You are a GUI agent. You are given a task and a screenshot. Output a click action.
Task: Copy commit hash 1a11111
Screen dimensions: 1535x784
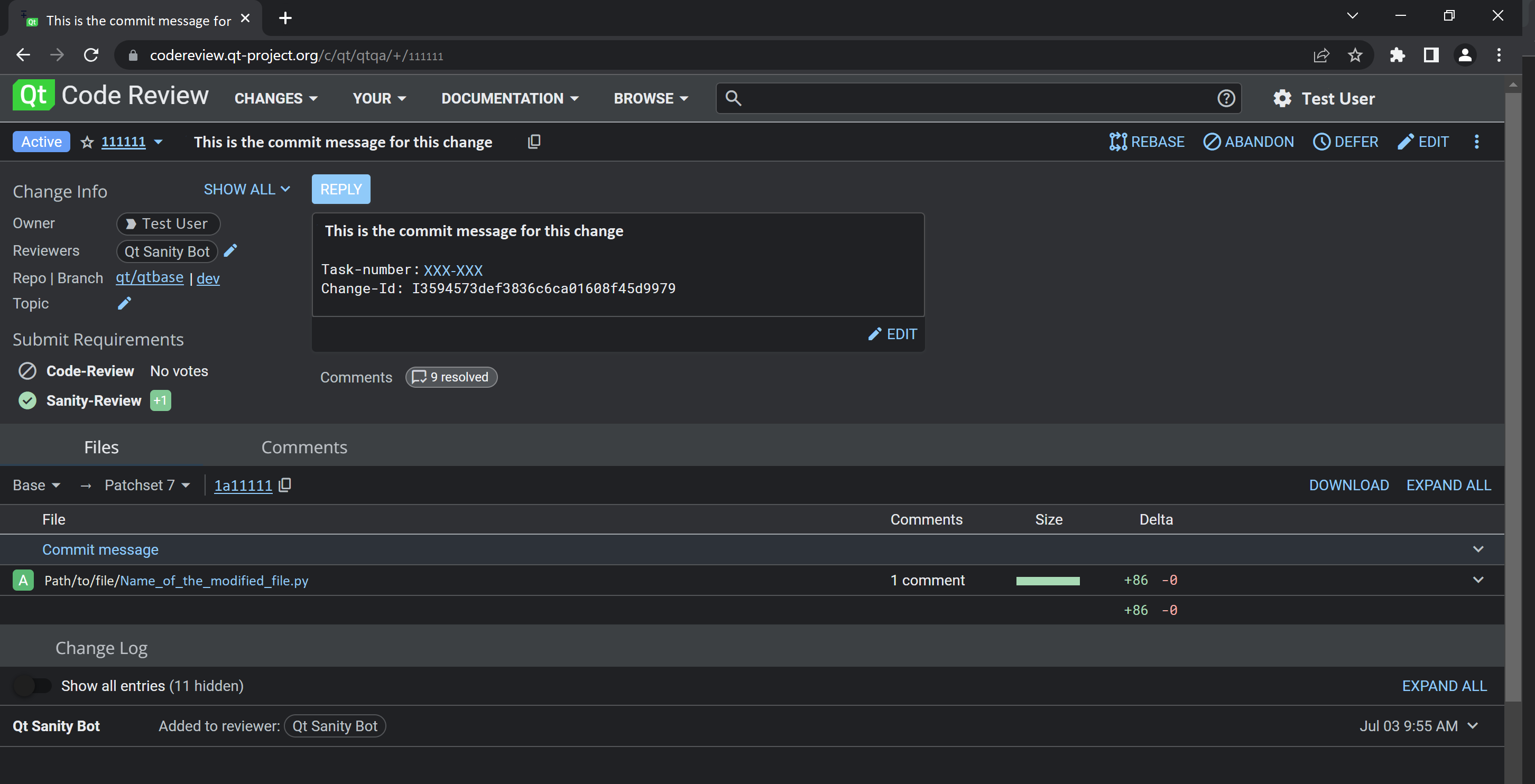tap(285, 485)
